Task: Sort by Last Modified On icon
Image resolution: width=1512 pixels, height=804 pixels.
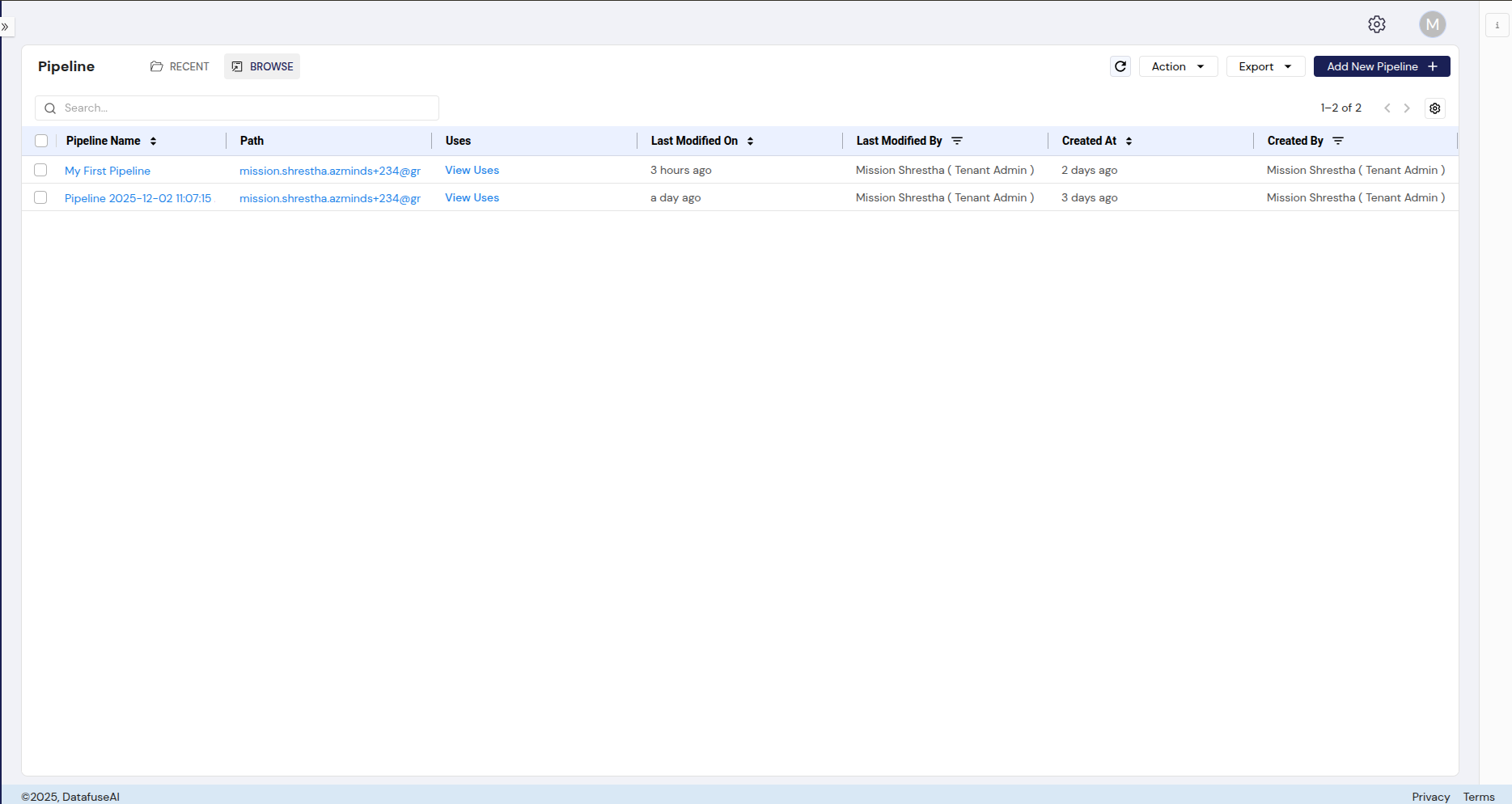Action: pos(750,141)
